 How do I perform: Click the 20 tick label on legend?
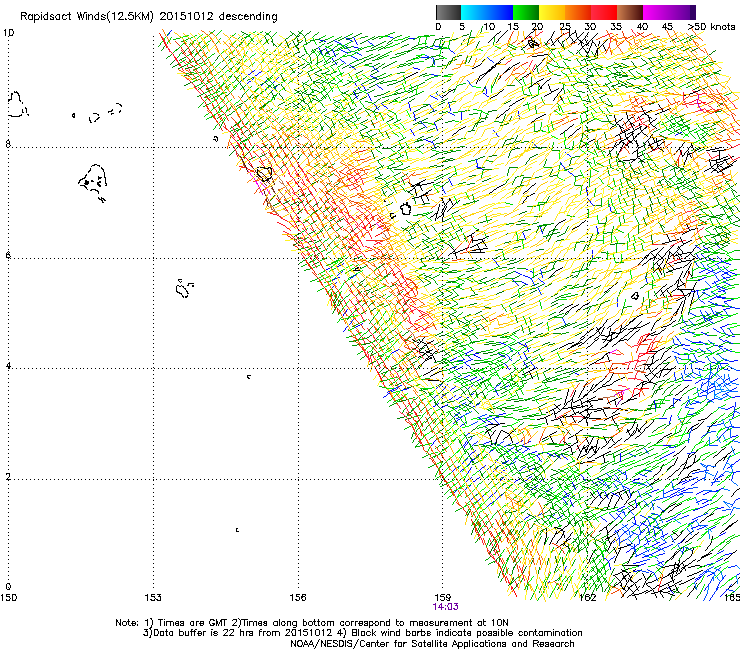tap(537, 26)
